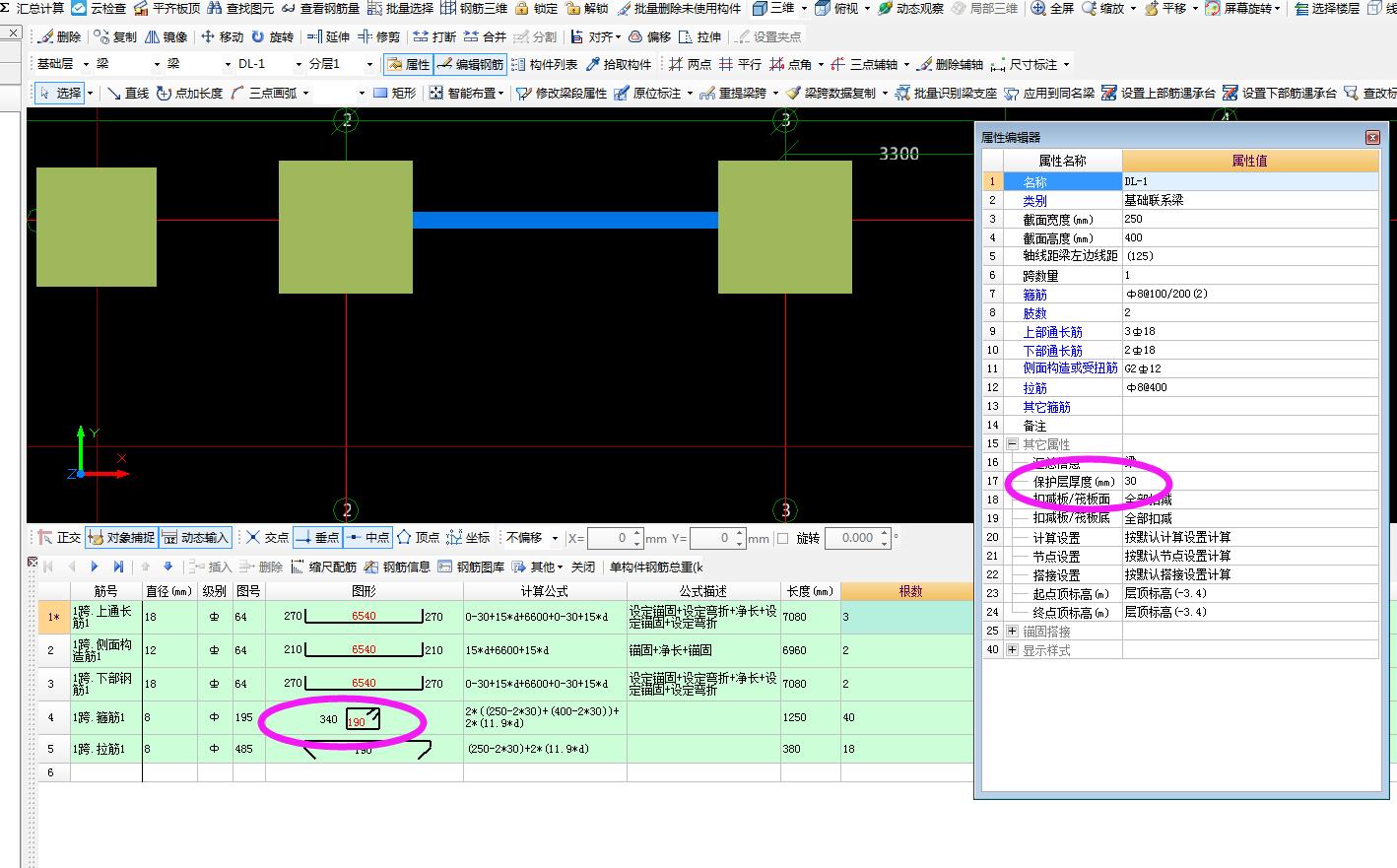
Task: Select 点加长度 point plus length tool
Action: [x=189, y=93]
